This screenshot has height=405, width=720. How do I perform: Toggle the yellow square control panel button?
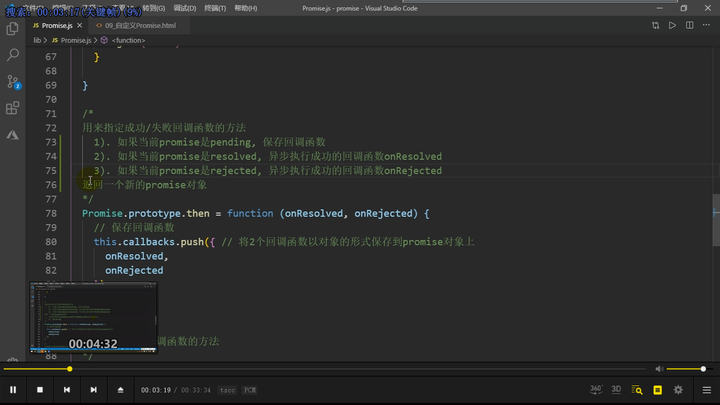point(658,390)
